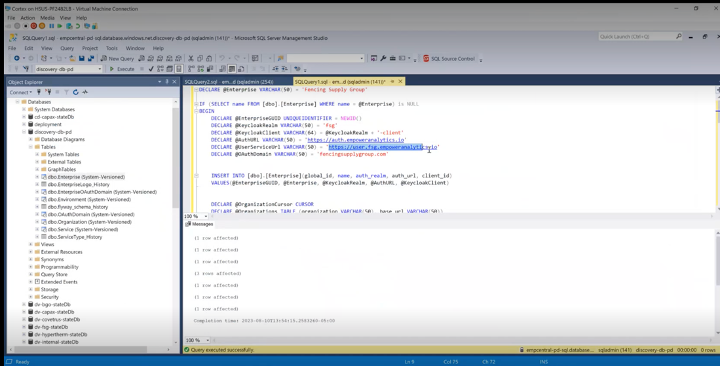
Task: Click the Display Estimated Execution Plan icon
Action: pyautogui.click(x=160, y=69)
